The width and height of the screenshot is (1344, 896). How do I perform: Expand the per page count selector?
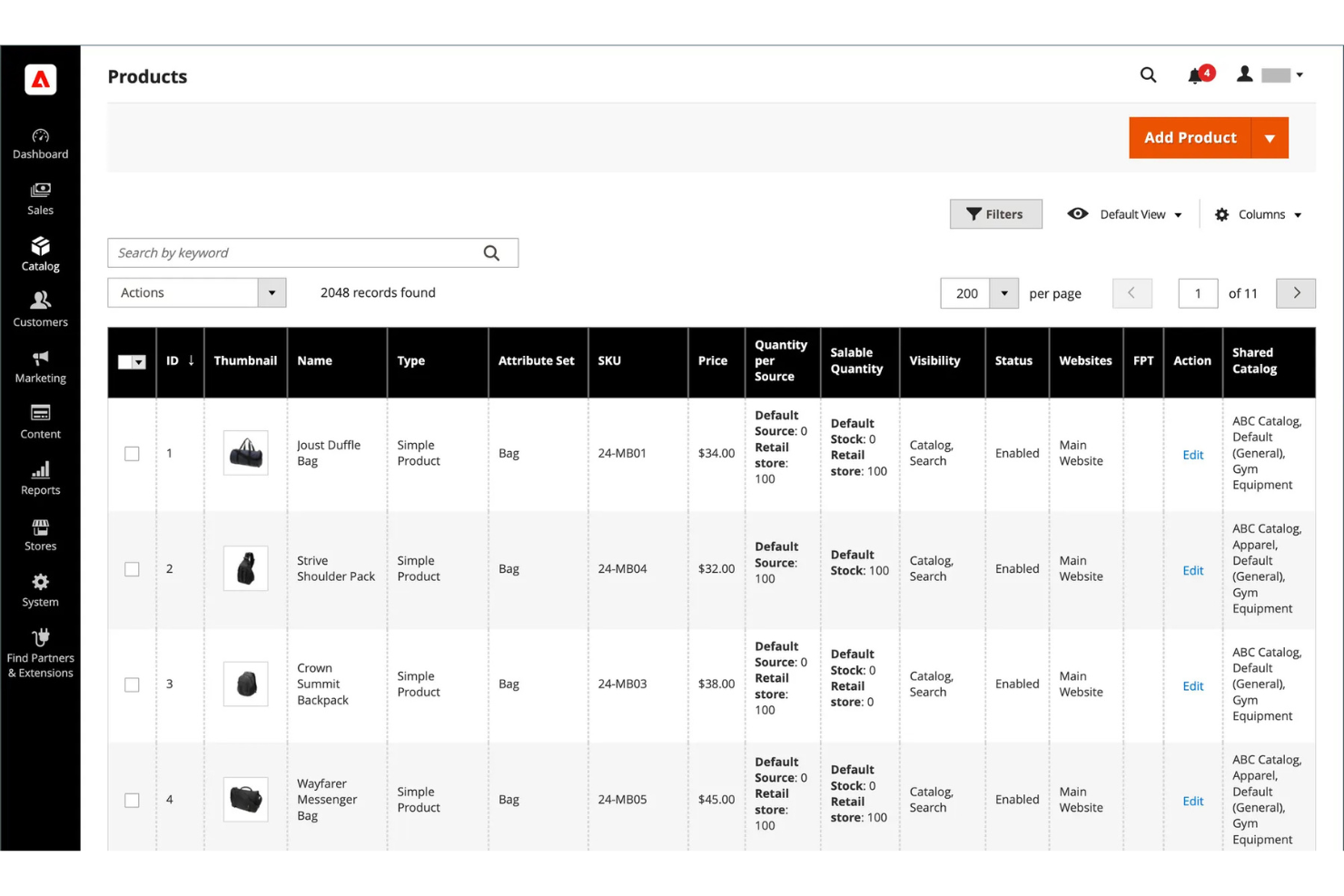(1003, 292)
